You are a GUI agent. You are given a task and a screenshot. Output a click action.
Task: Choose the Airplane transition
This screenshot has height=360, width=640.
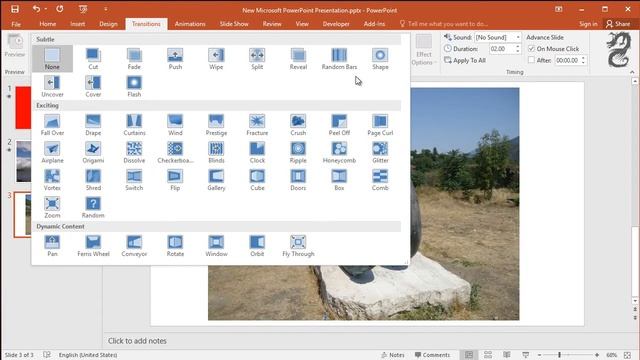click(52, 152)
